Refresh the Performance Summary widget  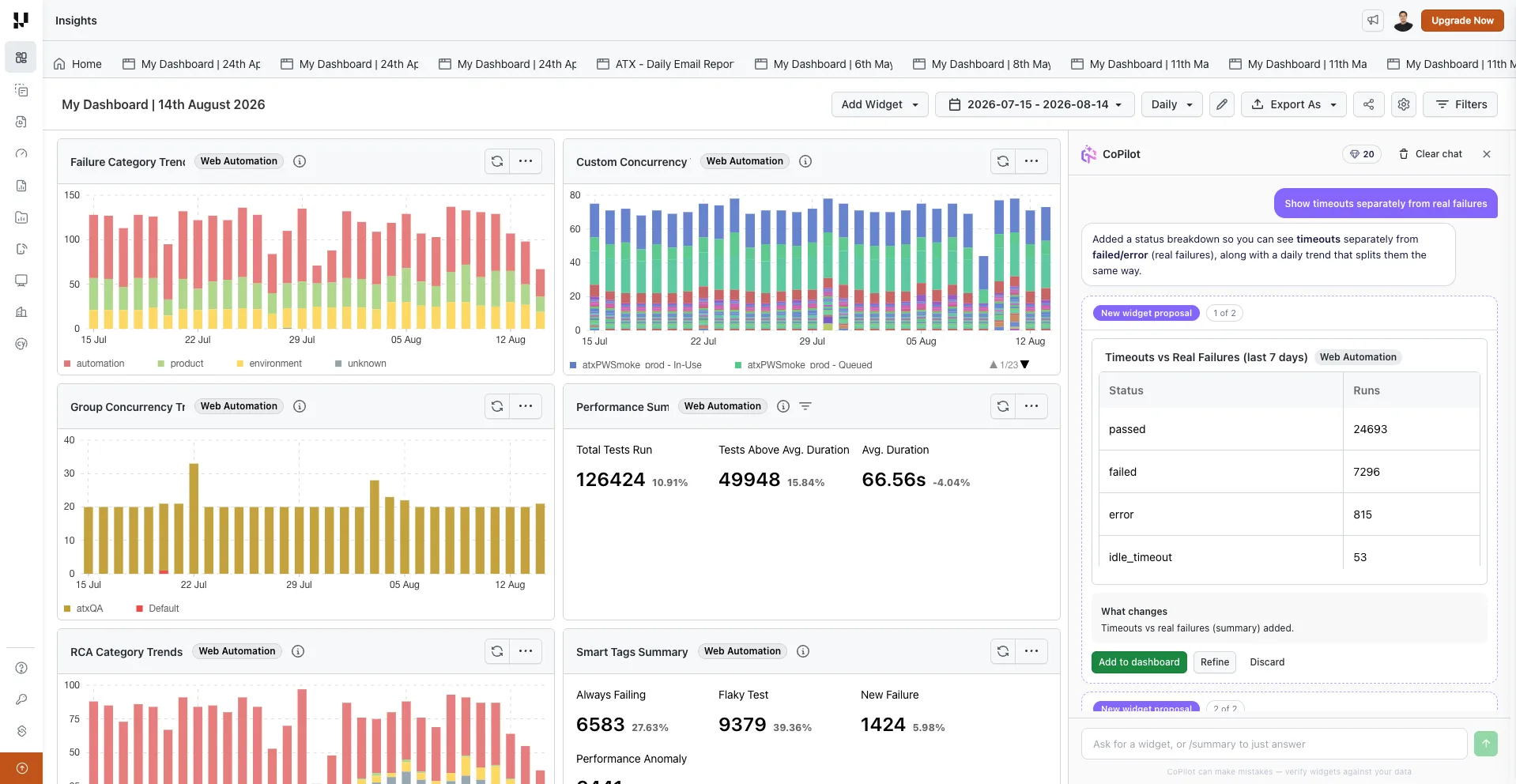pos(1003,406)
